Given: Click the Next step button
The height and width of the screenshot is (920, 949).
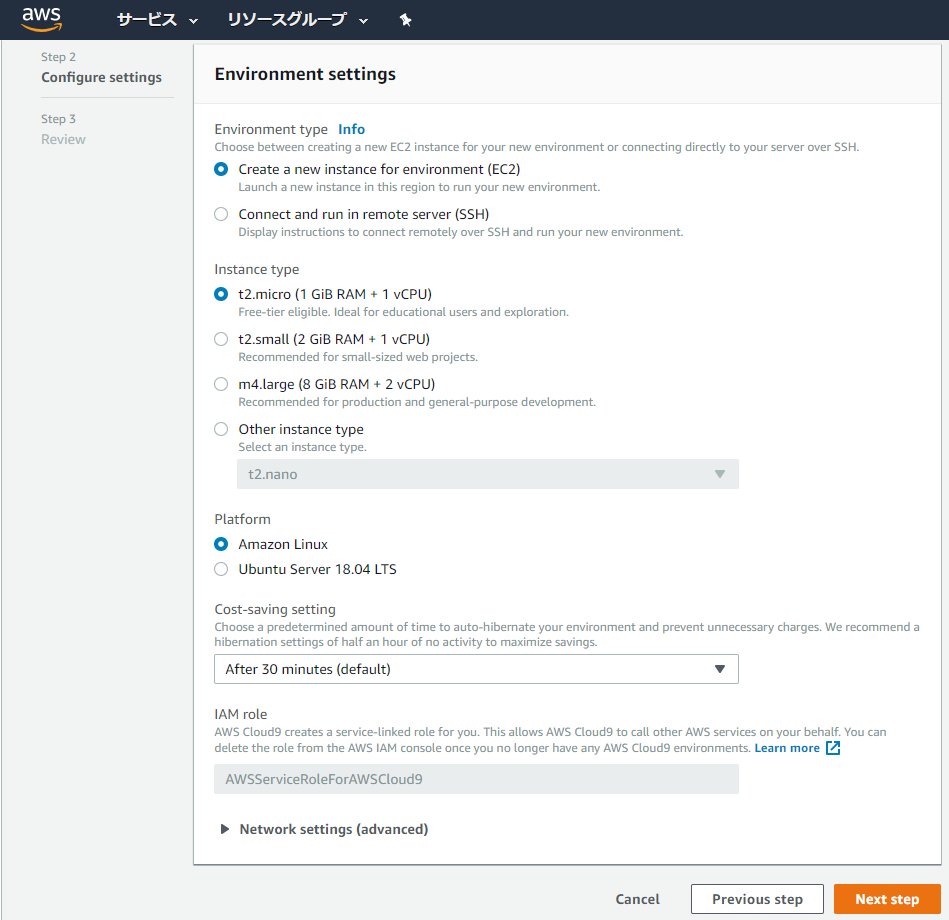Looking at the screenshot, I should (887, 899).
